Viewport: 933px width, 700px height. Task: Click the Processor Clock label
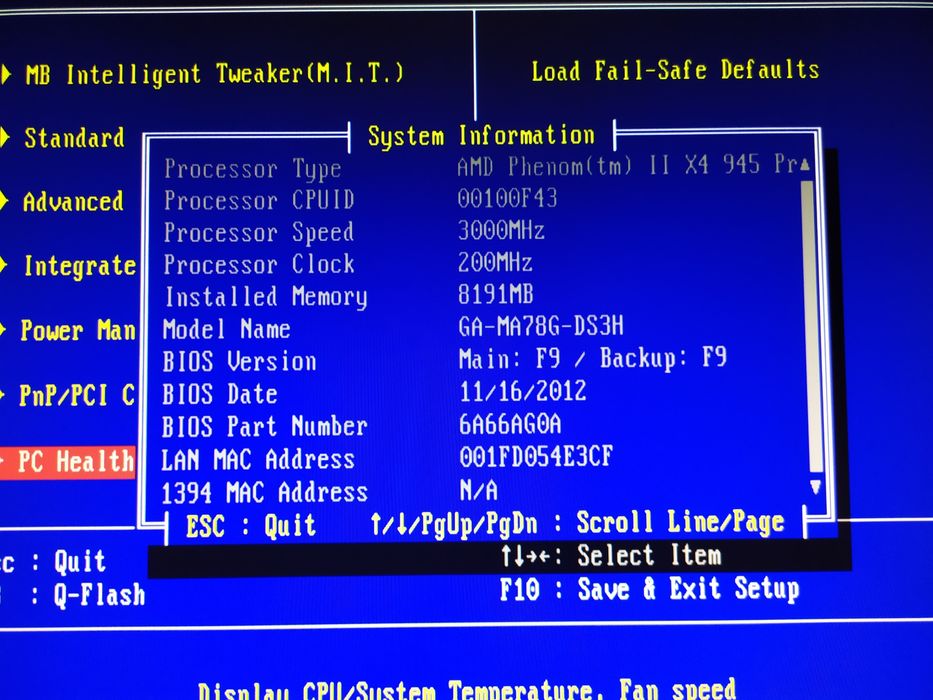click(x=259, y=264)
